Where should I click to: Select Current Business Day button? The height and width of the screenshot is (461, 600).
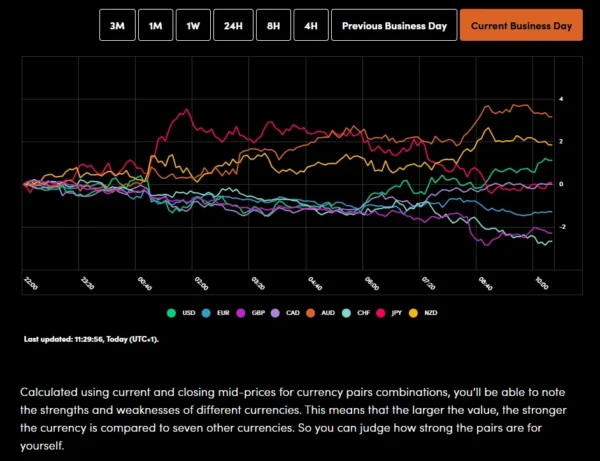[x=521, y=26]
